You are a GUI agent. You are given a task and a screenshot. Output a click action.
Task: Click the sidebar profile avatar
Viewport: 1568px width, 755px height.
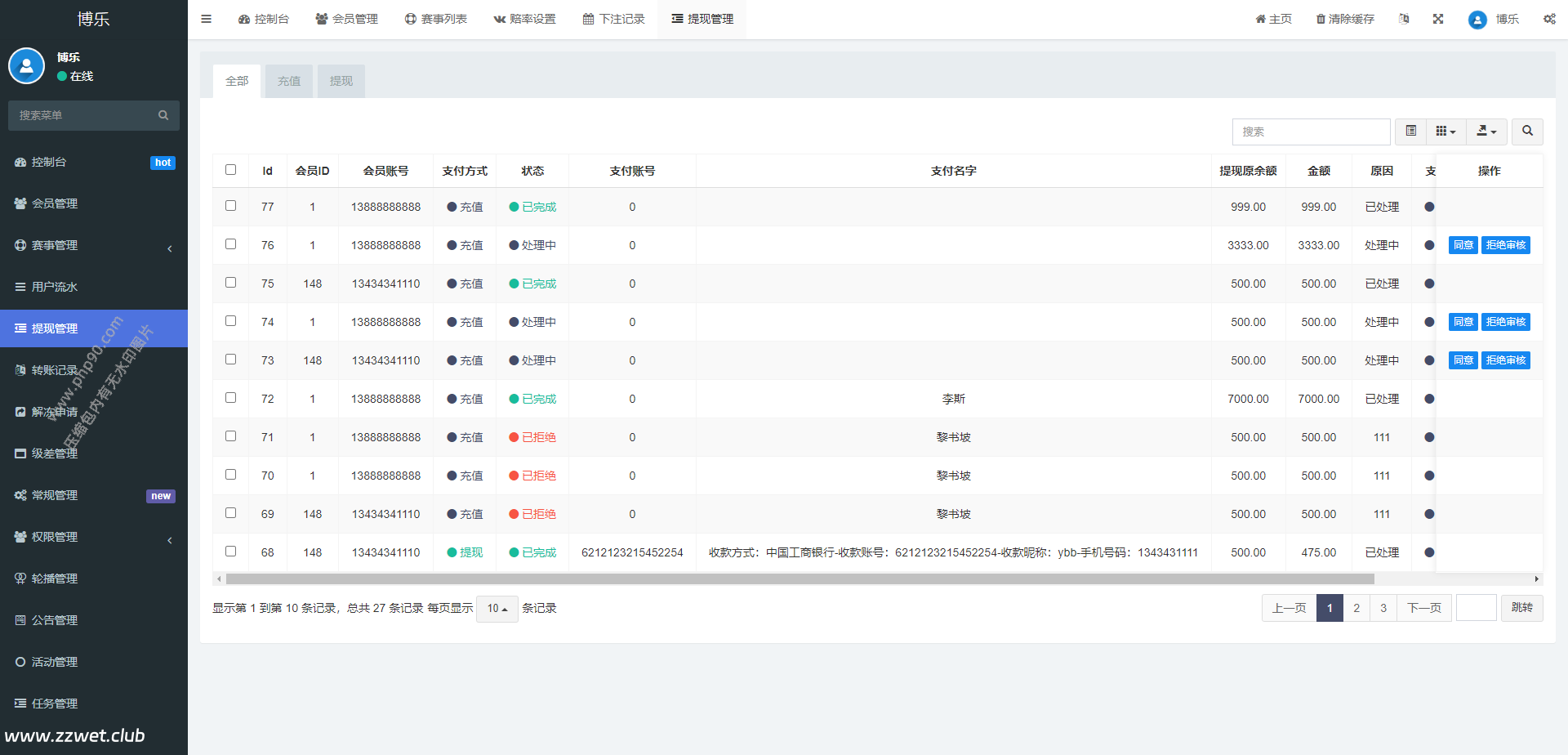tap(26, 66)
